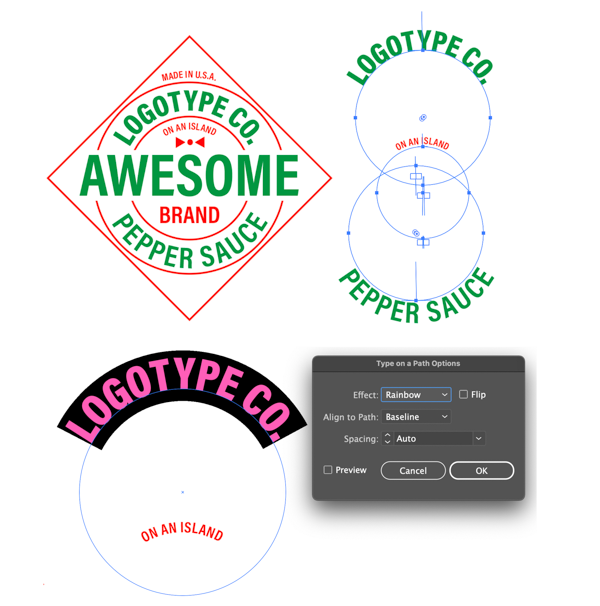
Task: Click the top circle's right anchor point
Action: (490, 117)
